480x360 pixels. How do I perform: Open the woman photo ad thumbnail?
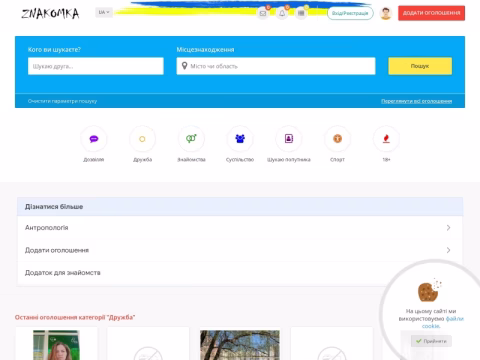click(56, 345)
